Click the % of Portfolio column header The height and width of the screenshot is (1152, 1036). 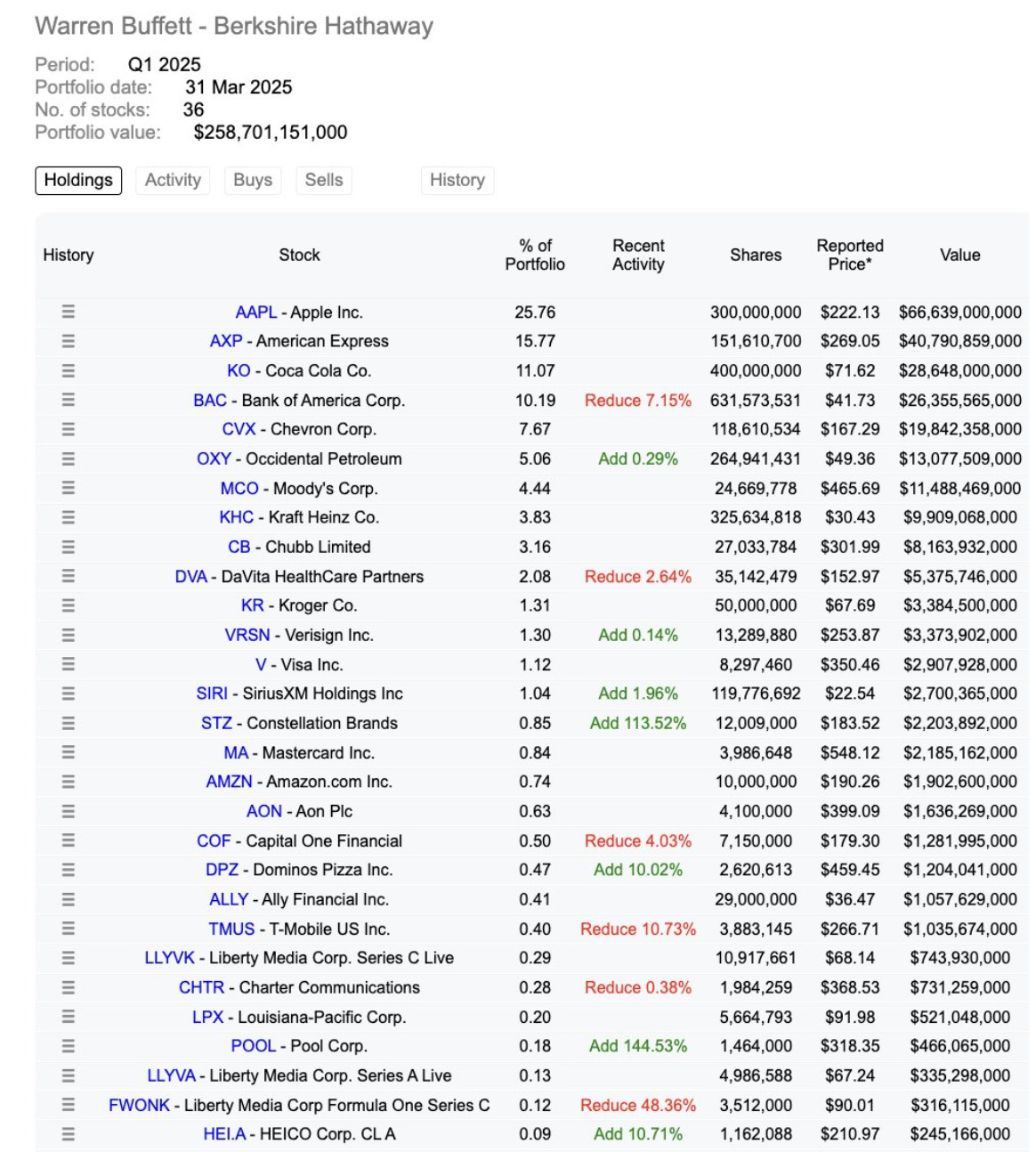[x=535, y=255]
